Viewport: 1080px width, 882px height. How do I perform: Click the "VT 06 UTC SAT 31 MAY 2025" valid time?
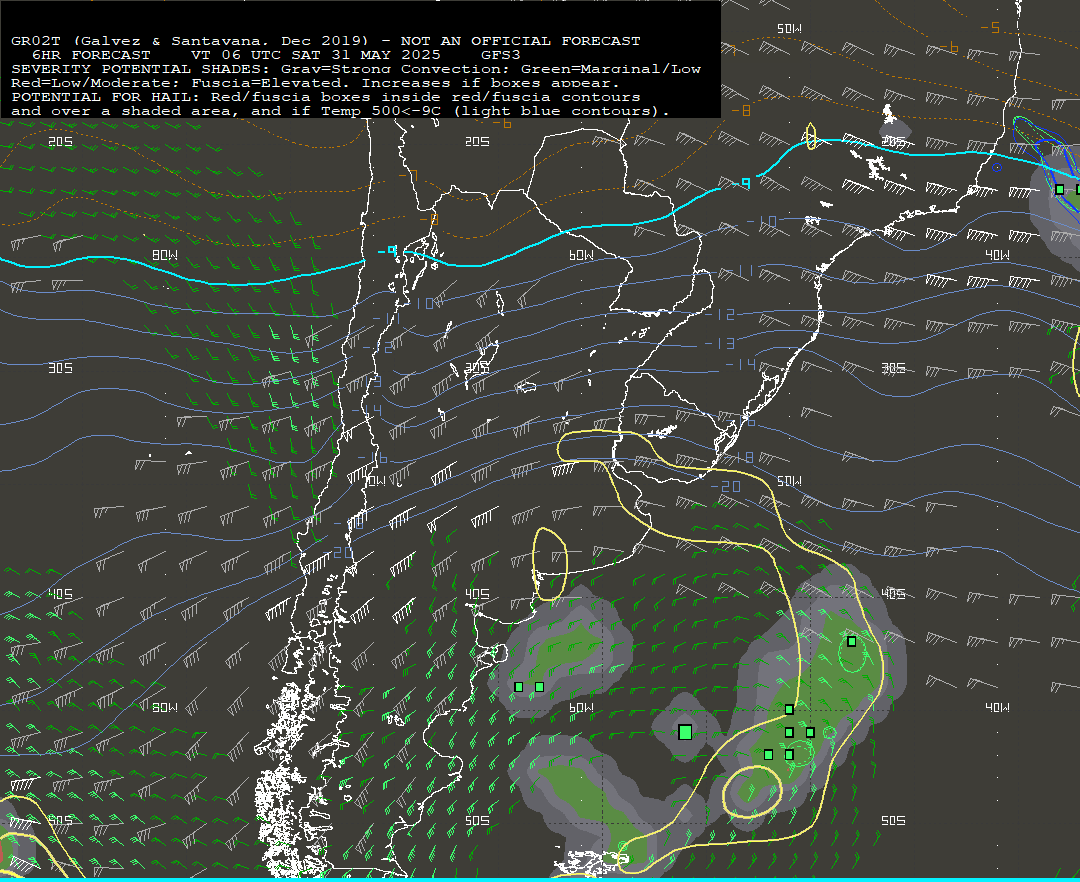(x=315, y=55)
